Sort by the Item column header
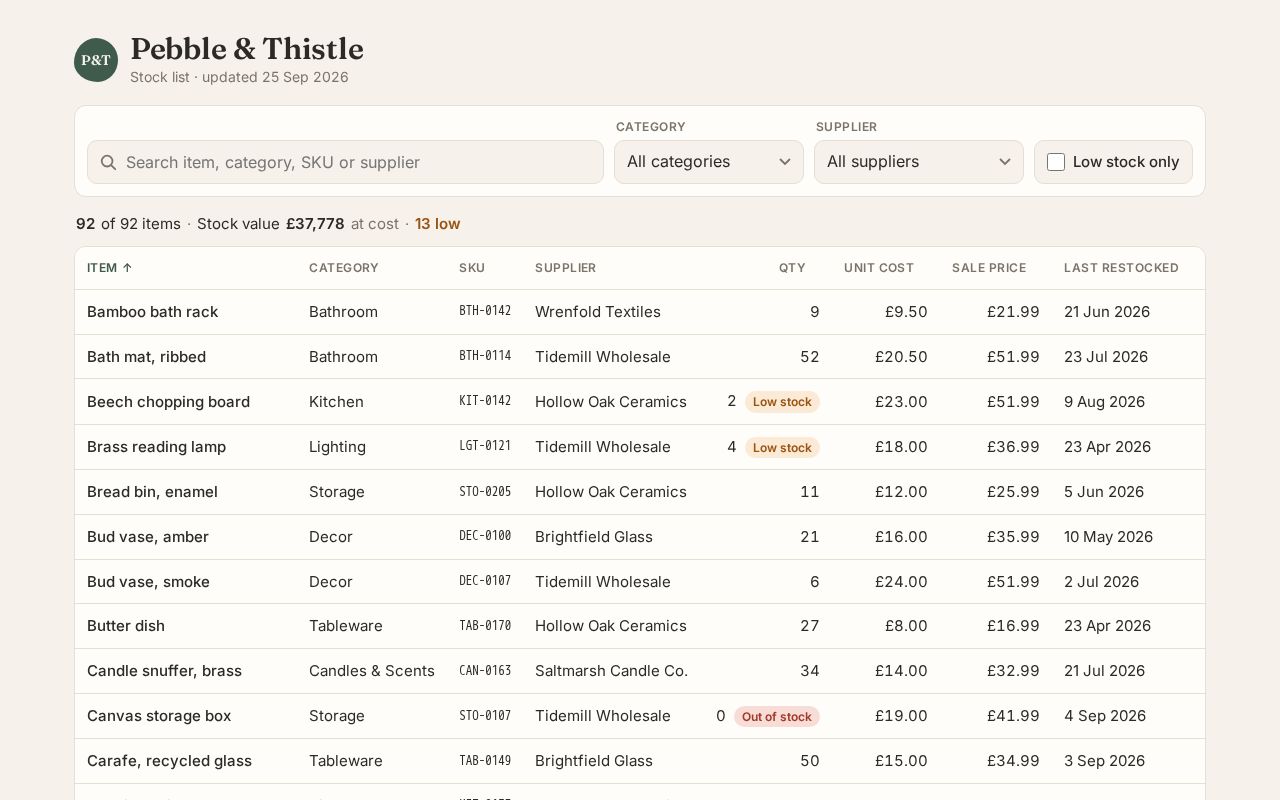The height and width of the screenshot is (800, 1280). [x=110, y=268]
